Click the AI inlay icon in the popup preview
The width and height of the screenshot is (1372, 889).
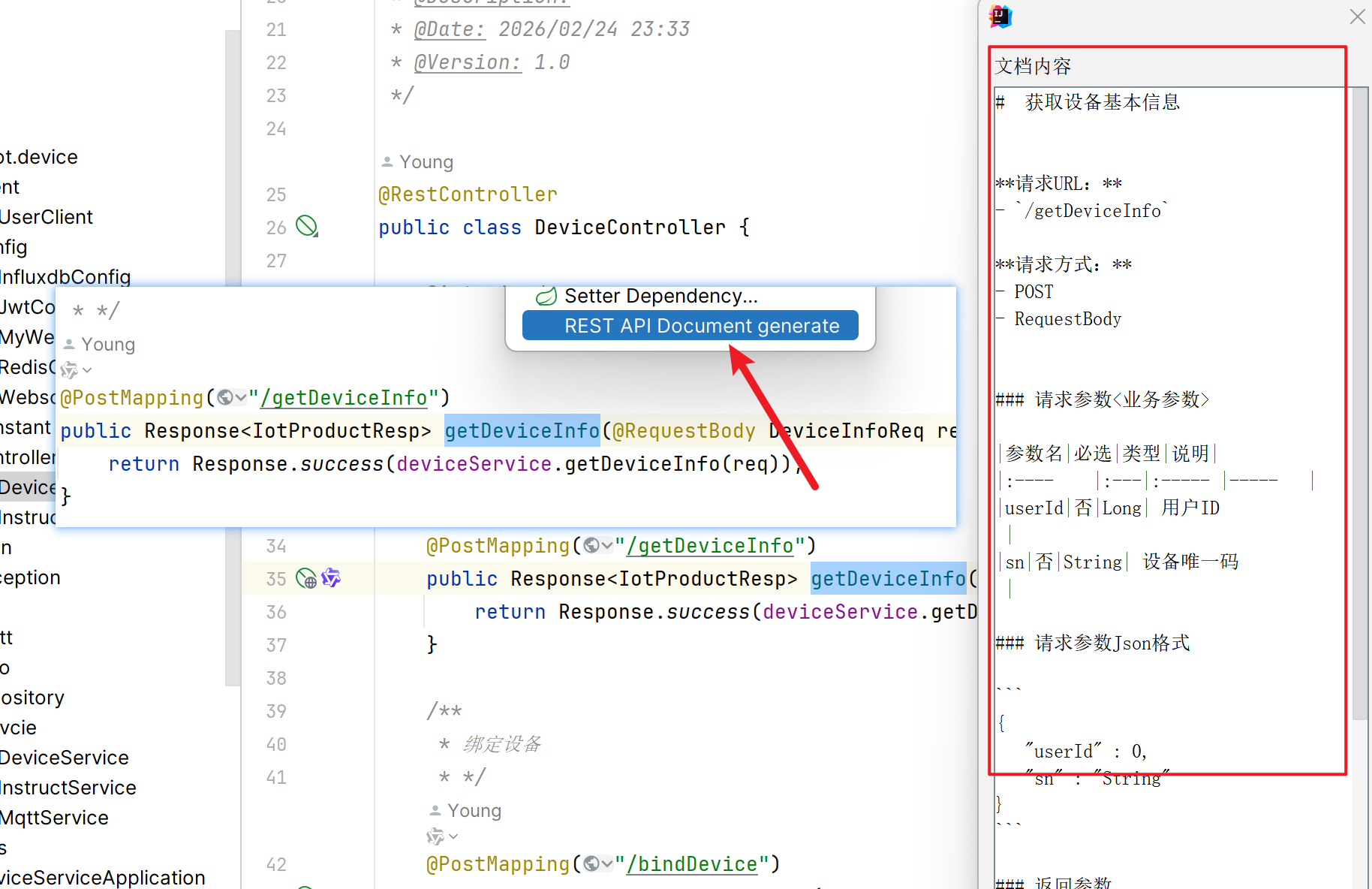(69, 369)
